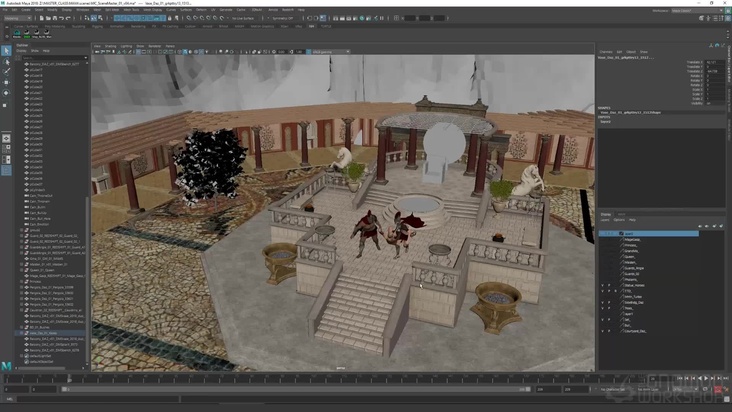Viewport: 732px width, 412px height.
Task: Expand BD_01_Bushes node in Outliner
Action: [x=21, y=327]
